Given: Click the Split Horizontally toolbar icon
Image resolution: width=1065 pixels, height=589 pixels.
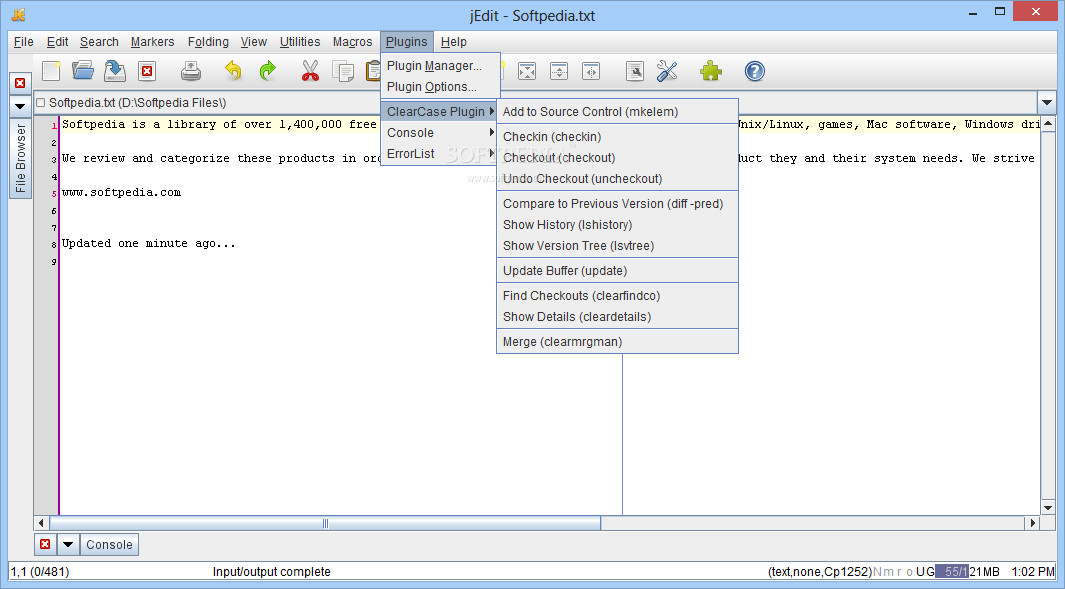Looking at the screenshot, I should (559, 71).
